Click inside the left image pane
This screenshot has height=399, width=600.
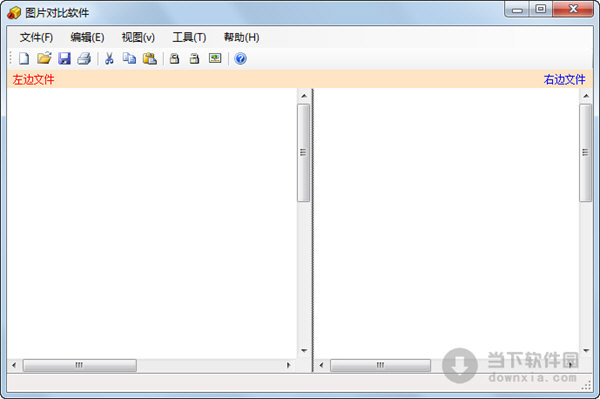(152, 224)
